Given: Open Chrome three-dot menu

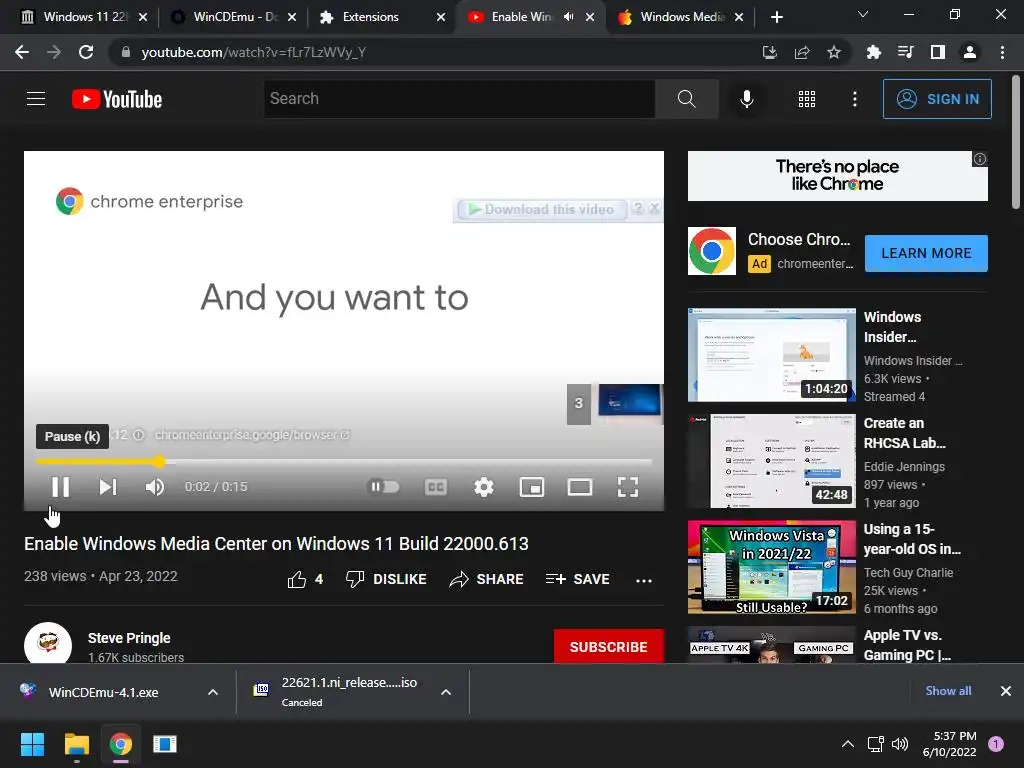Looking at the screenshot, I should (1002, 52).
